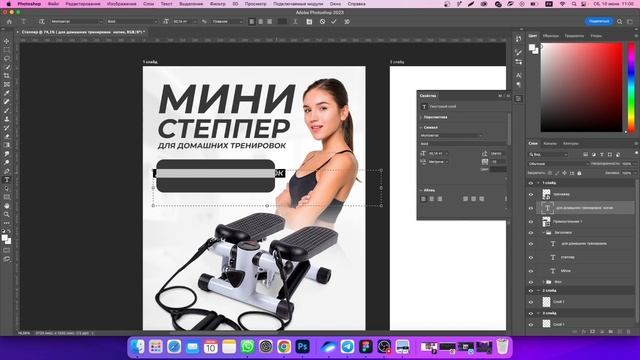
Task: Click lock all layer icon
Action: point(579,173)
